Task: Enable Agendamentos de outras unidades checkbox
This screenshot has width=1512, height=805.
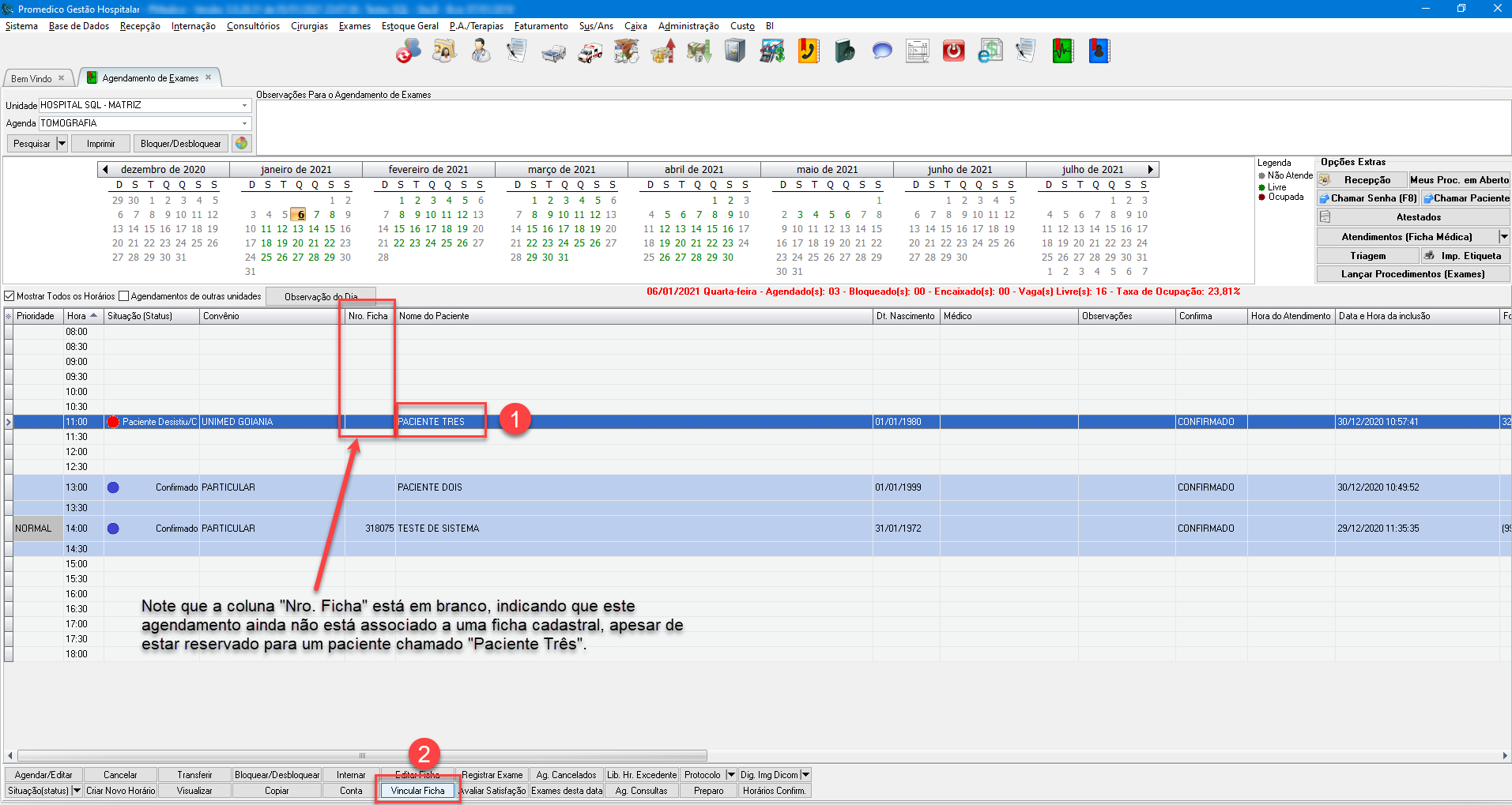Action: pos(124,296)
